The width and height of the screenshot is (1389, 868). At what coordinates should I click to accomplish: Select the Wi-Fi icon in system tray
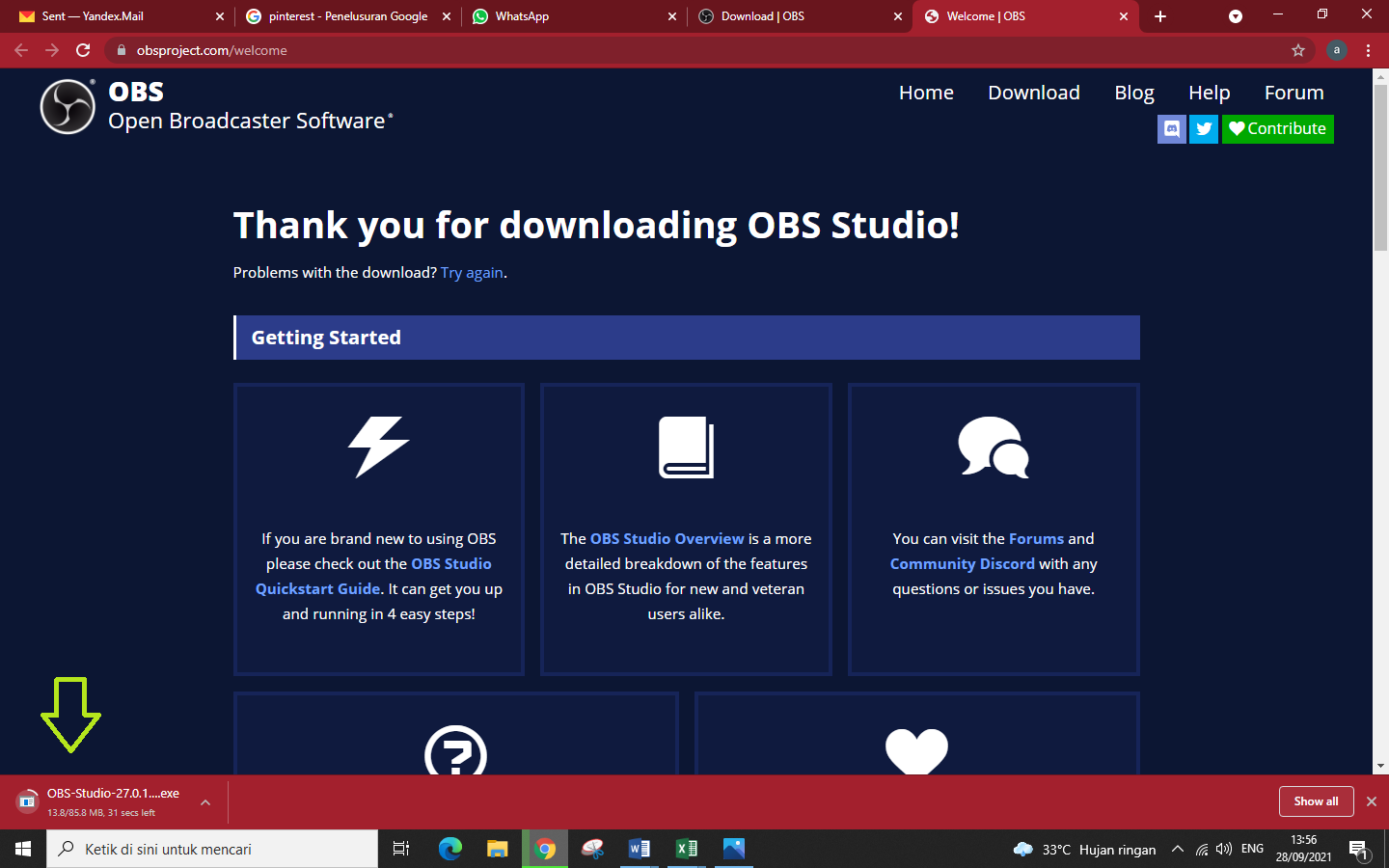coord(1201,849)
